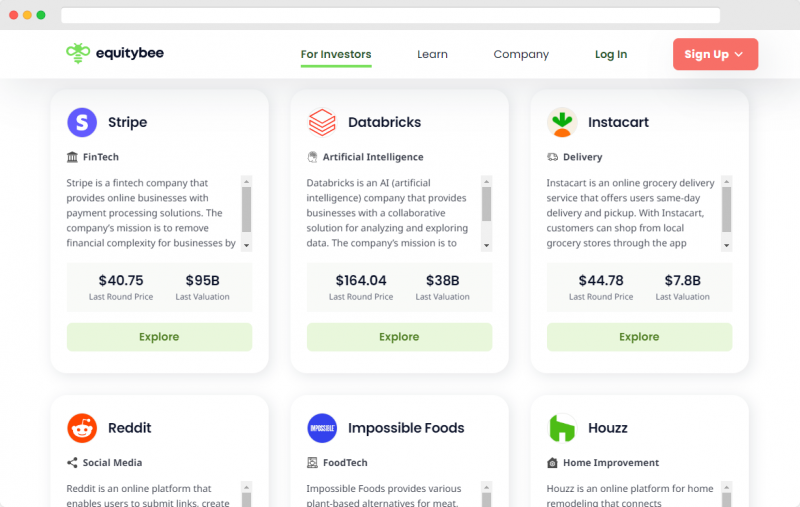The height and width of the screenshot is (507, 800).
Task: Explore the Stripe company card
Action: (159, 337)
